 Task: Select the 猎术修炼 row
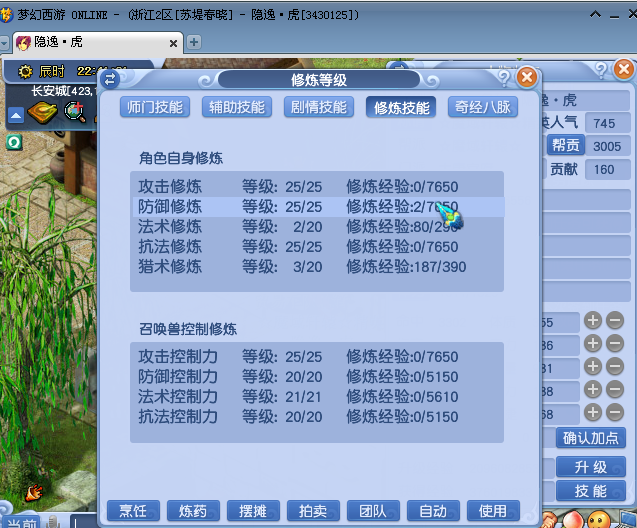317,267
